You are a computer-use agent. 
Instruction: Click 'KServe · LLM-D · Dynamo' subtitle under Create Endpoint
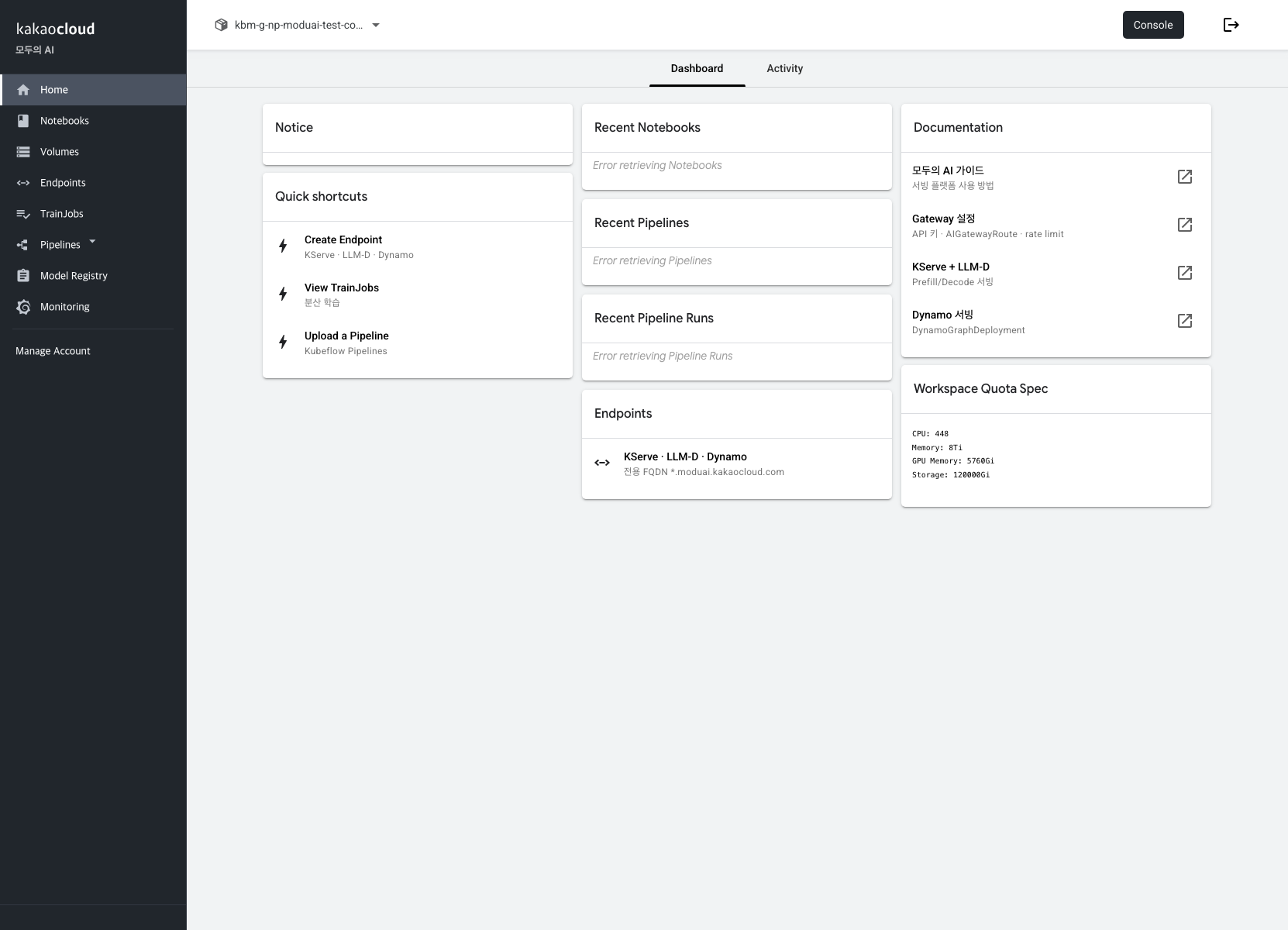pos(359,255)
